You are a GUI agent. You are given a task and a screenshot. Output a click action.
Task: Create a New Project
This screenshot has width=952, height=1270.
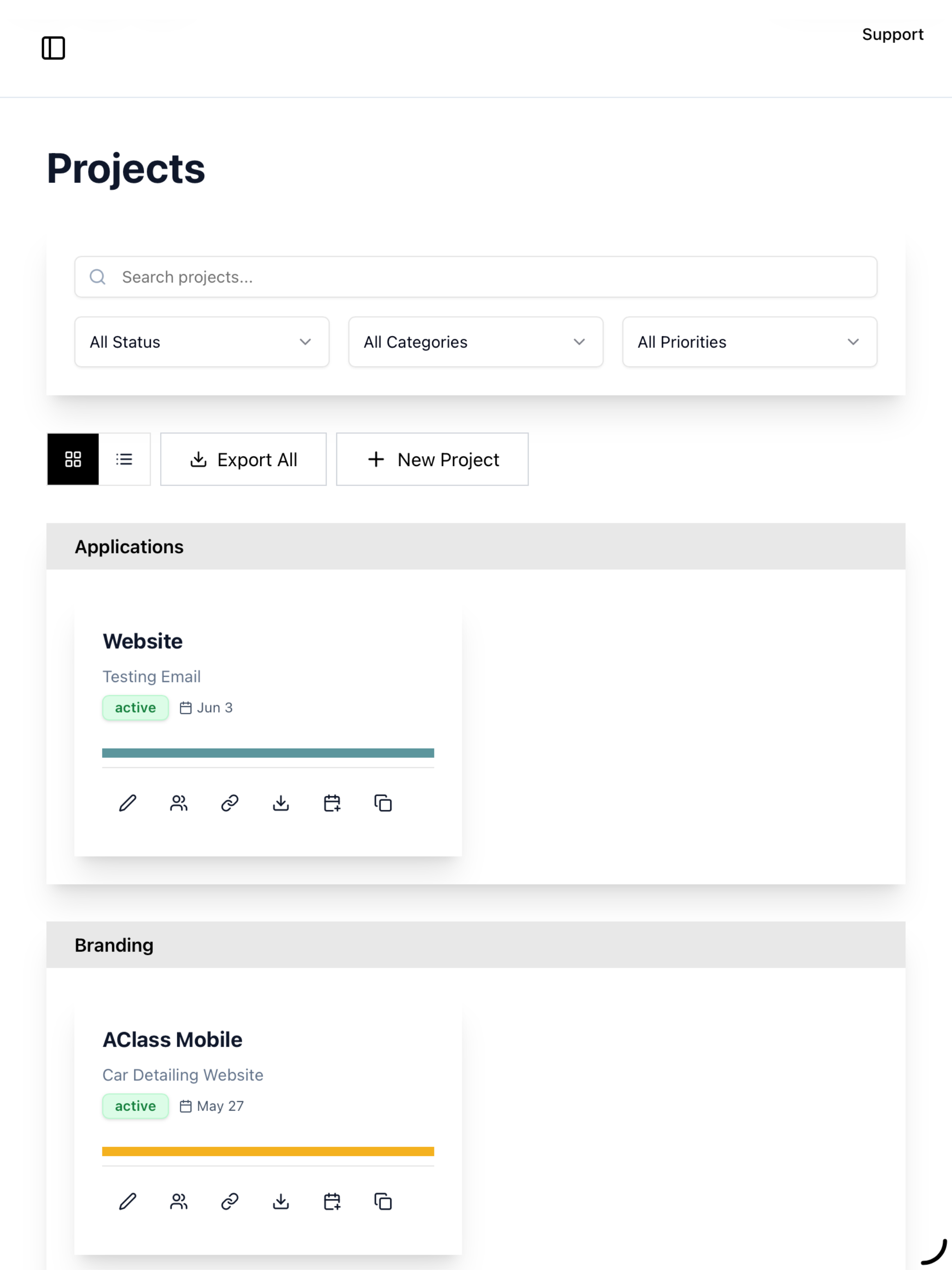coord(432,459)
